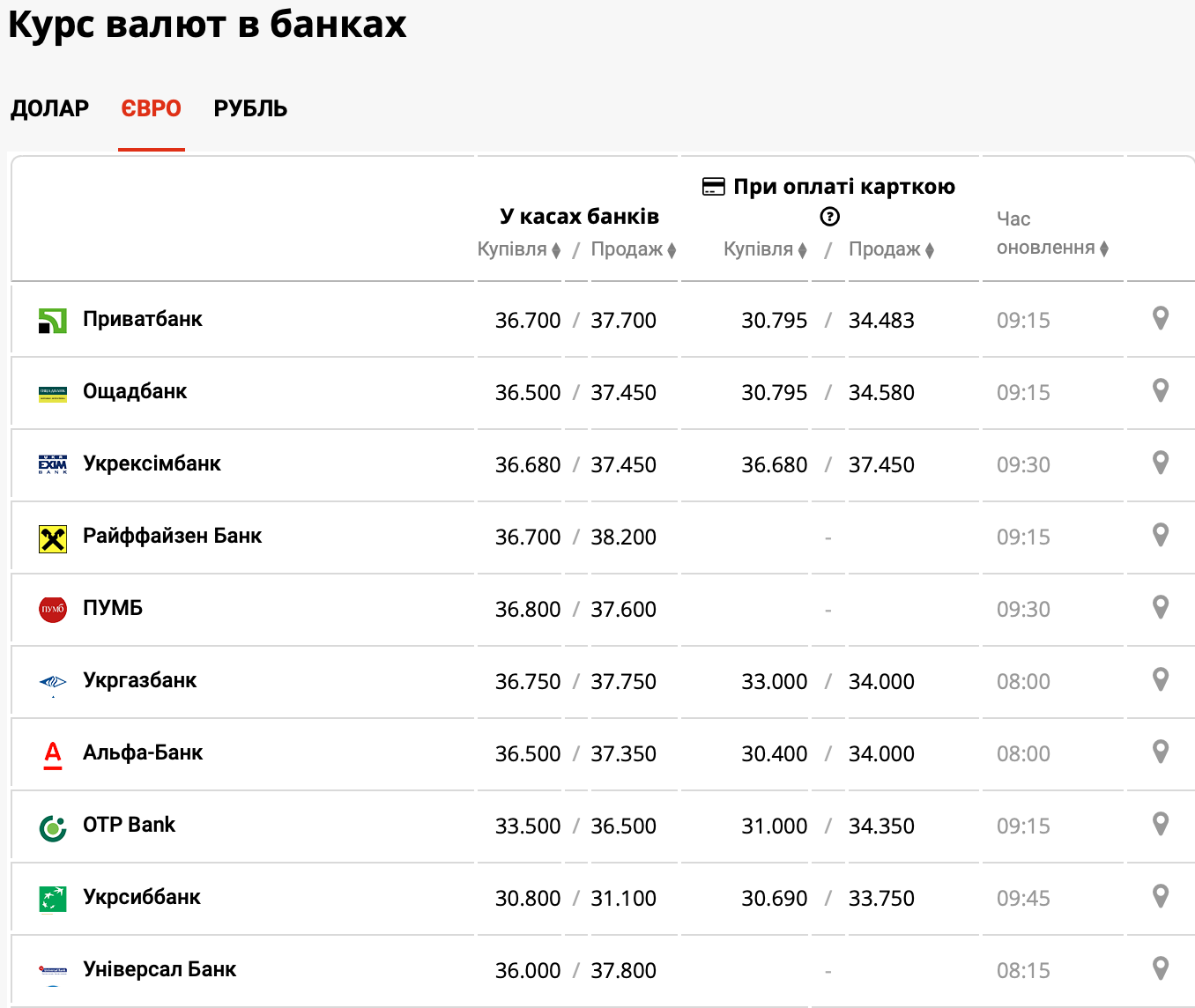Open the Універсал Банк link
The width and height of the screenshot is (1195, 1008).
[x=160, y=969]
